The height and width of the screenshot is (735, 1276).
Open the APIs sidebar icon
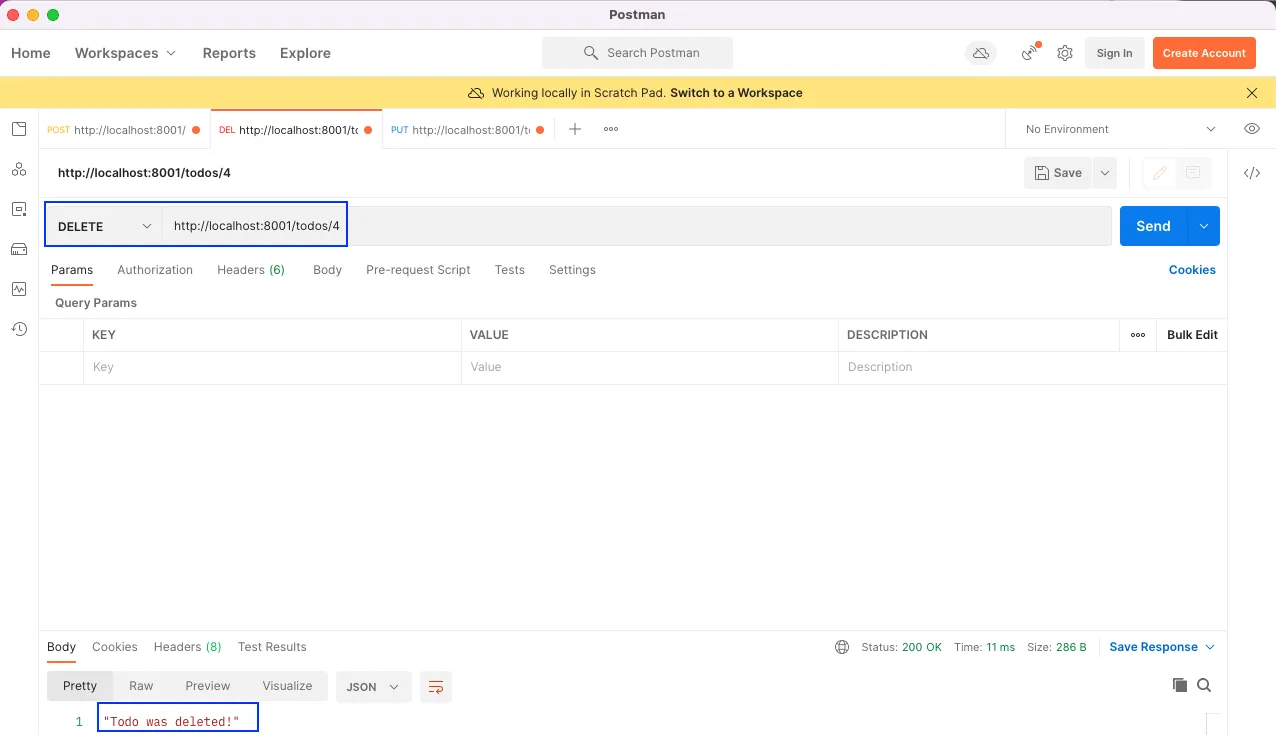coord(19,169)
